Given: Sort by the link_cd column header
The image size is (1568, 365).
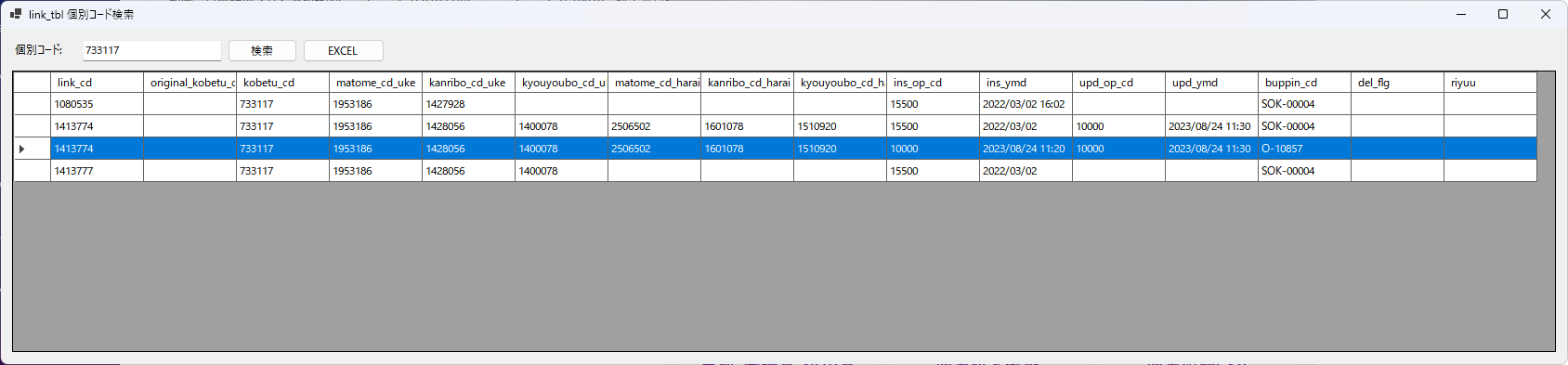Looking at the screenshot, I should coord(97,83).
